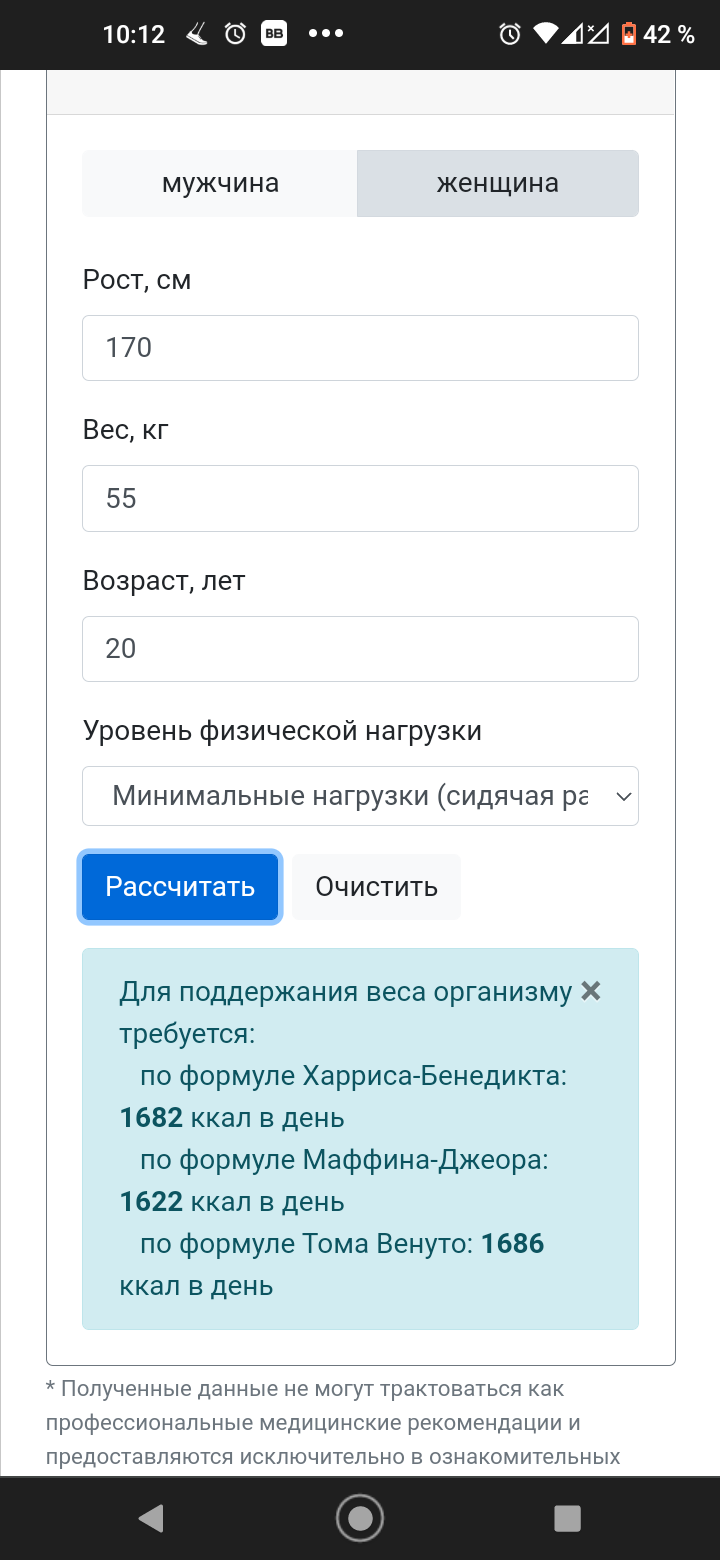Viewport: 720px width, 1560px height.
Task: Tap the BB notification icon
Action: tap(274, 34)
